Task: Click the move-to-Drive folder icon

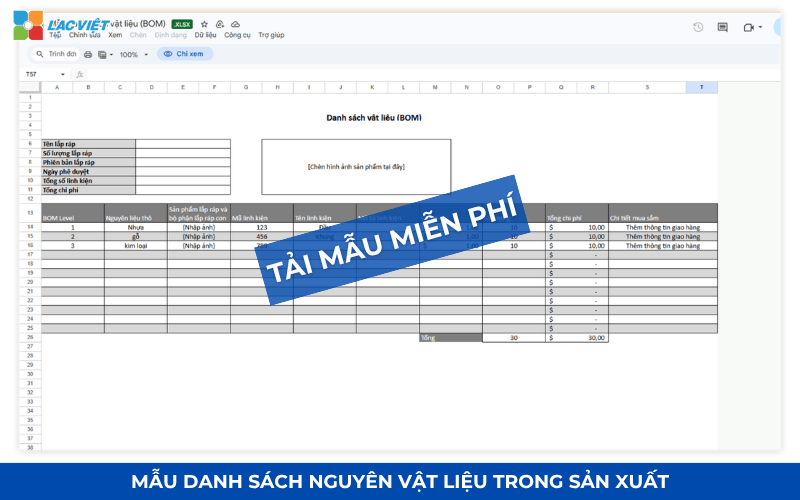Action: [220, 24]
